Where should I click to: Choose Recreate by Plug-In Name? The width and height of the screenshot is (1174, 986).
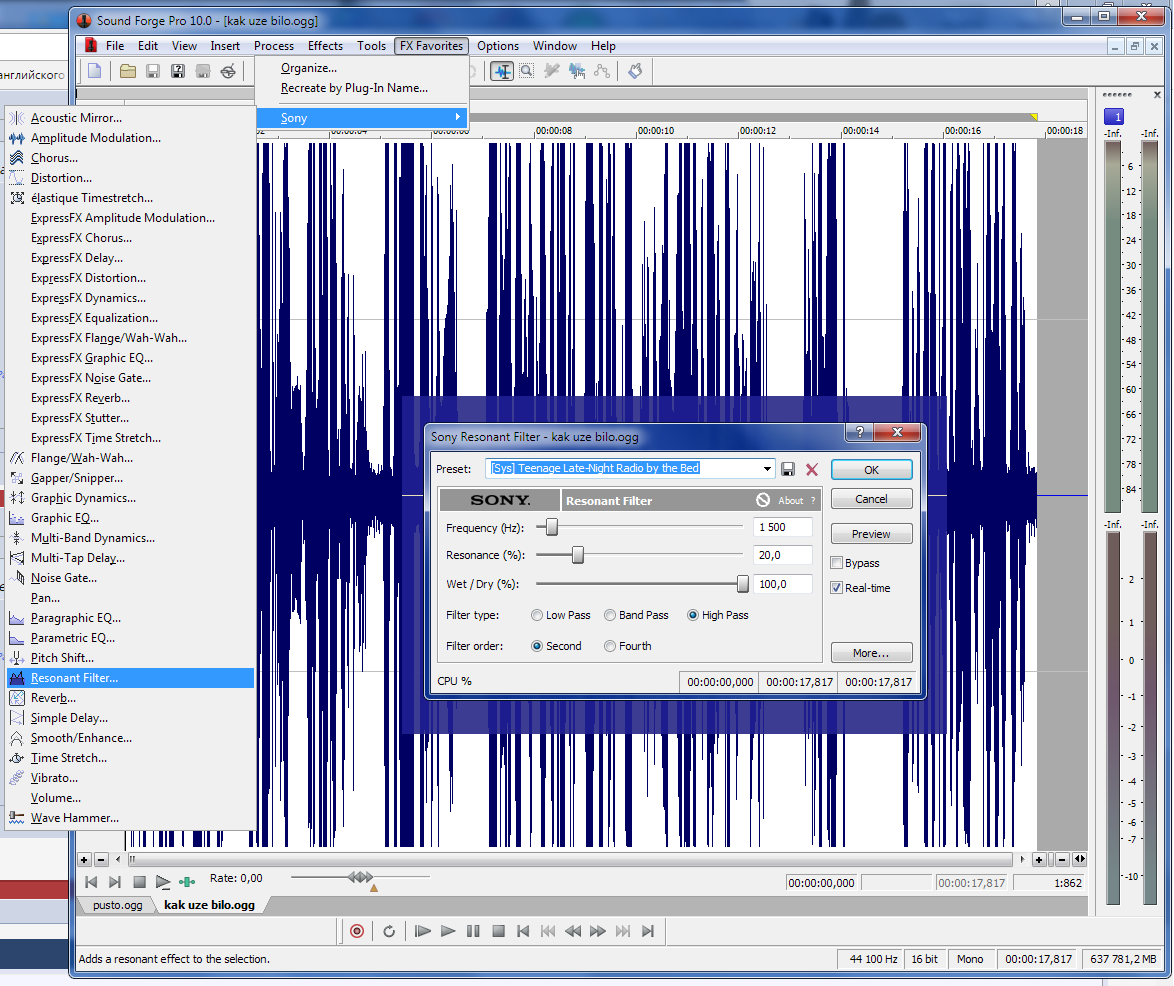tap(354, 88)
